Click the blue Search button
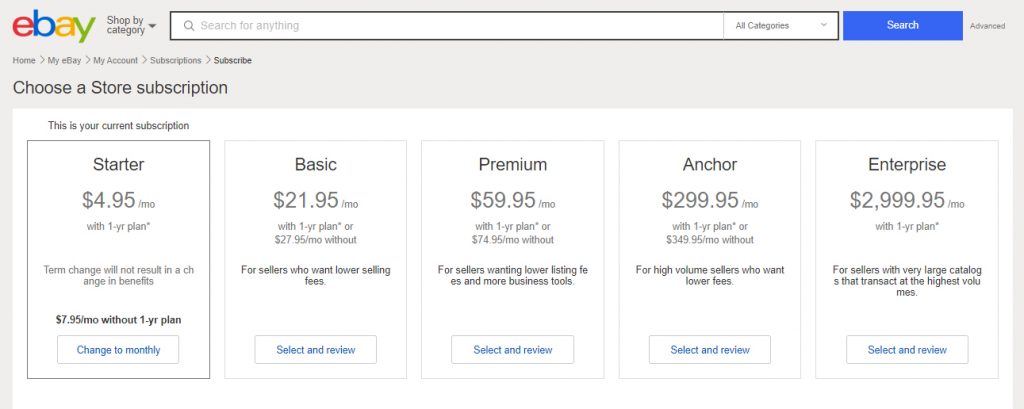This screenshot has height=409, width=1024. (x=903, y=25)
